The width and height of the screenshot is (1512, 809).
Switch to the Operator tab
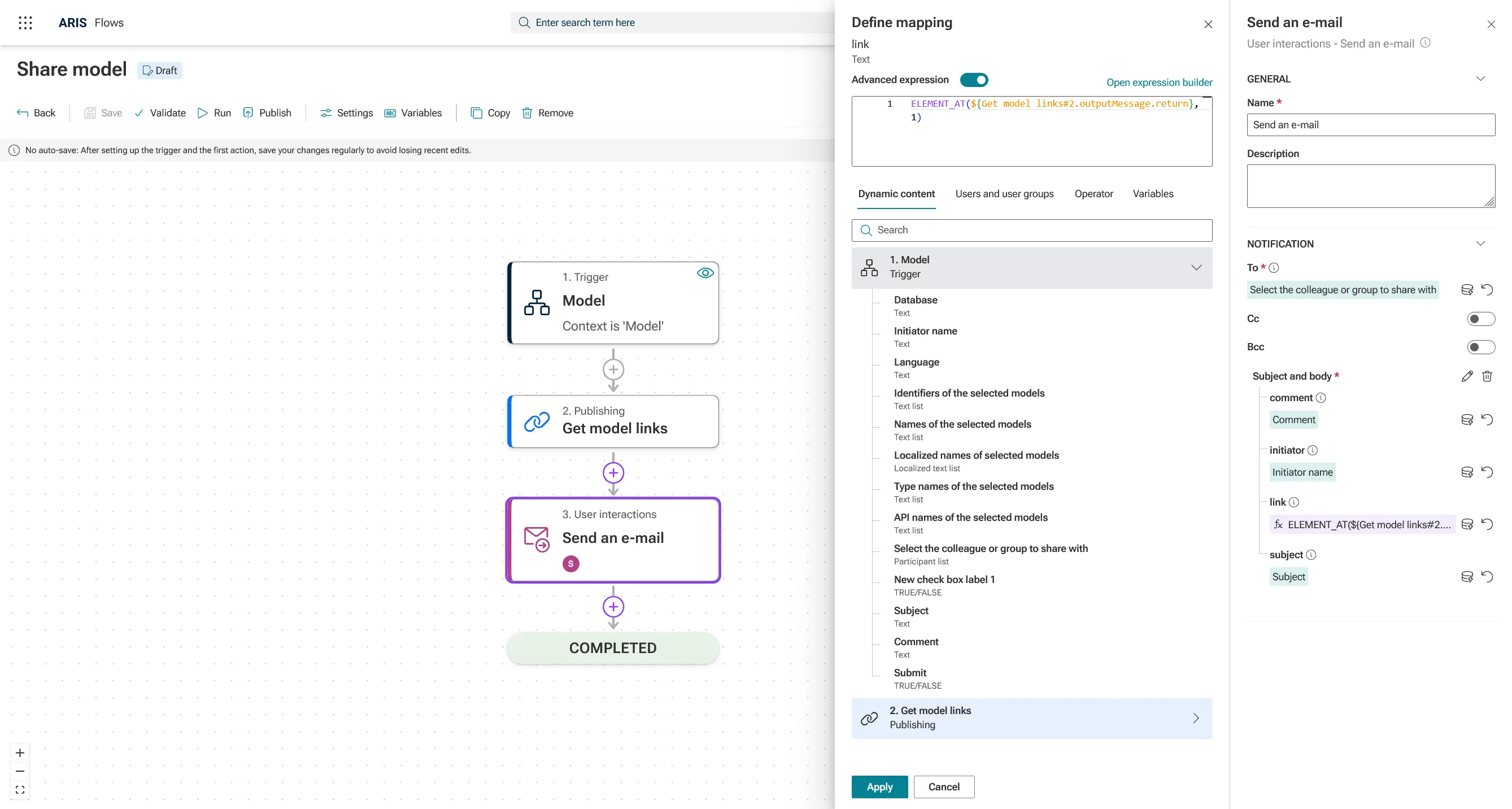(1093, 194)
